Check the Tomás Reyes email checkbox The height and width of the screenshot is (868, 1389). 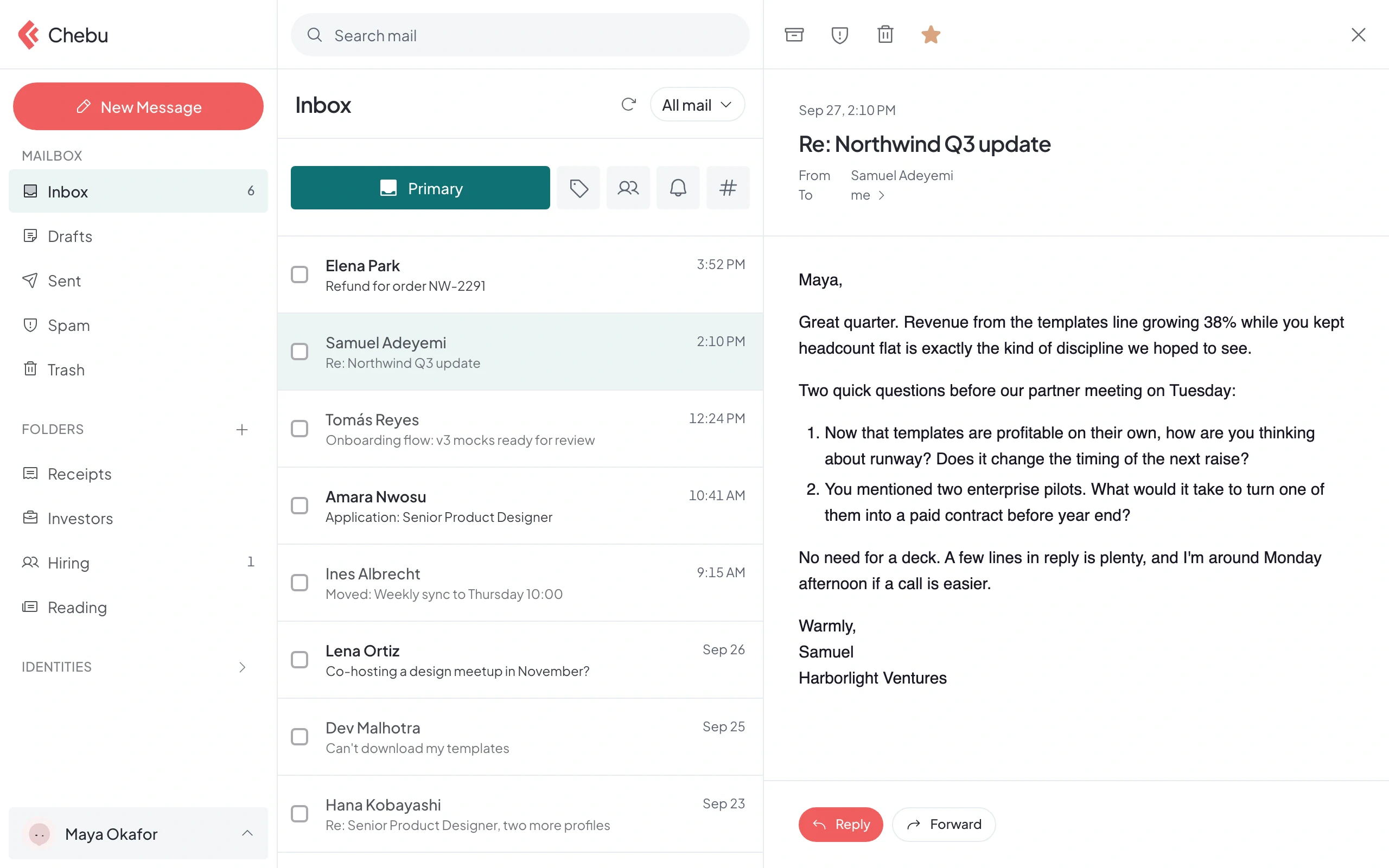300,428
